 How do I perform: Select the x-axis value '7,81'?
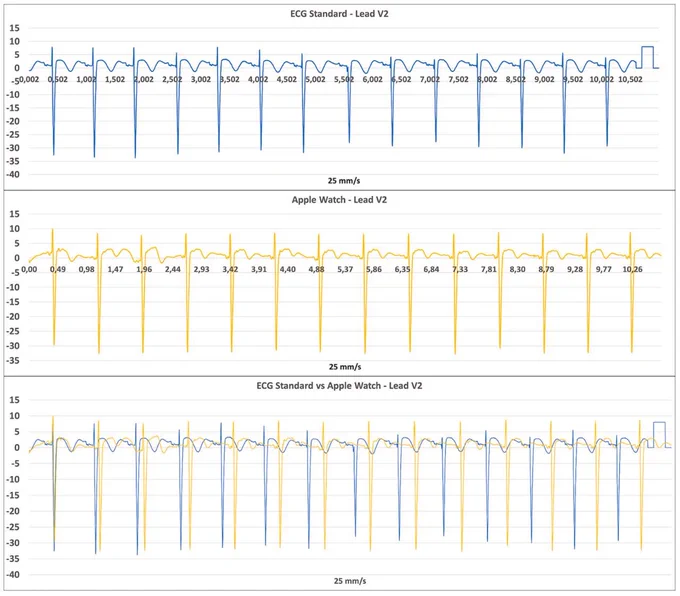coord(489,269)
